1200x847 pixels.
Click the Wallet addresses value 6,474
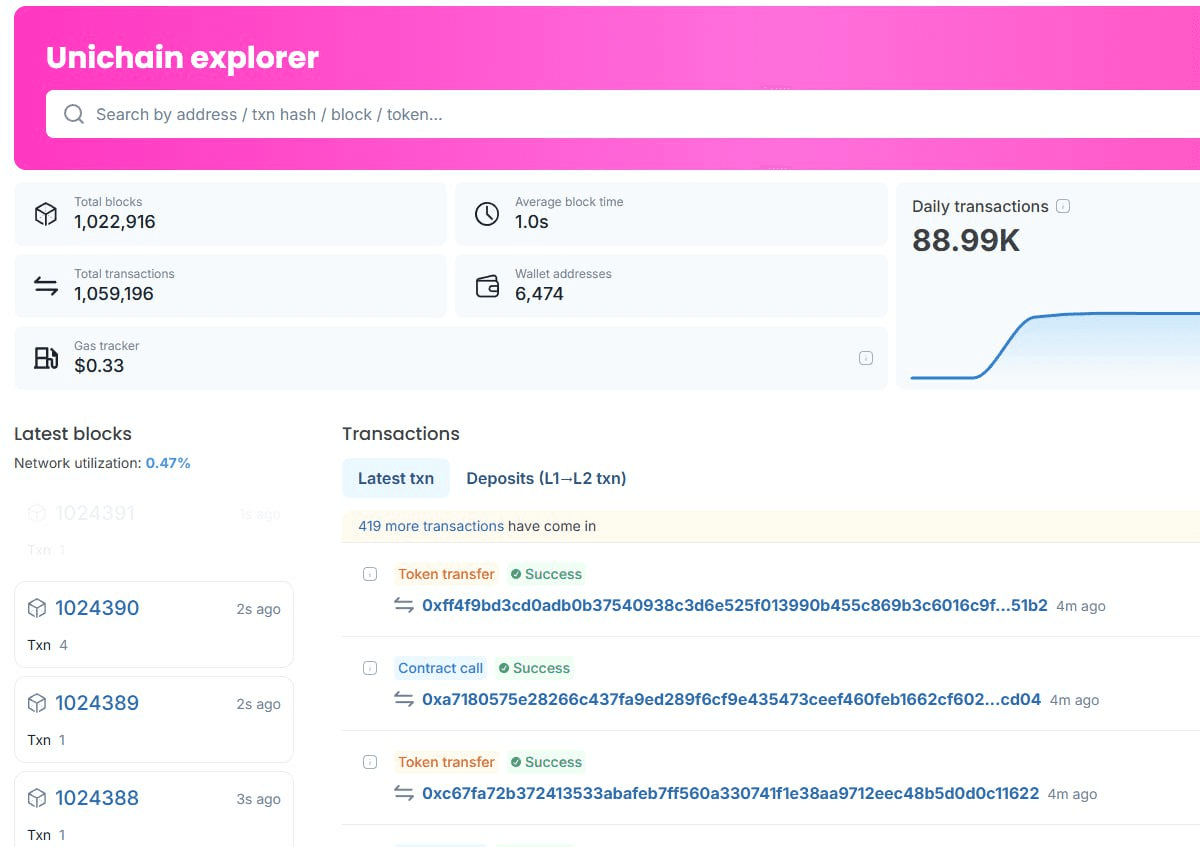539,294
